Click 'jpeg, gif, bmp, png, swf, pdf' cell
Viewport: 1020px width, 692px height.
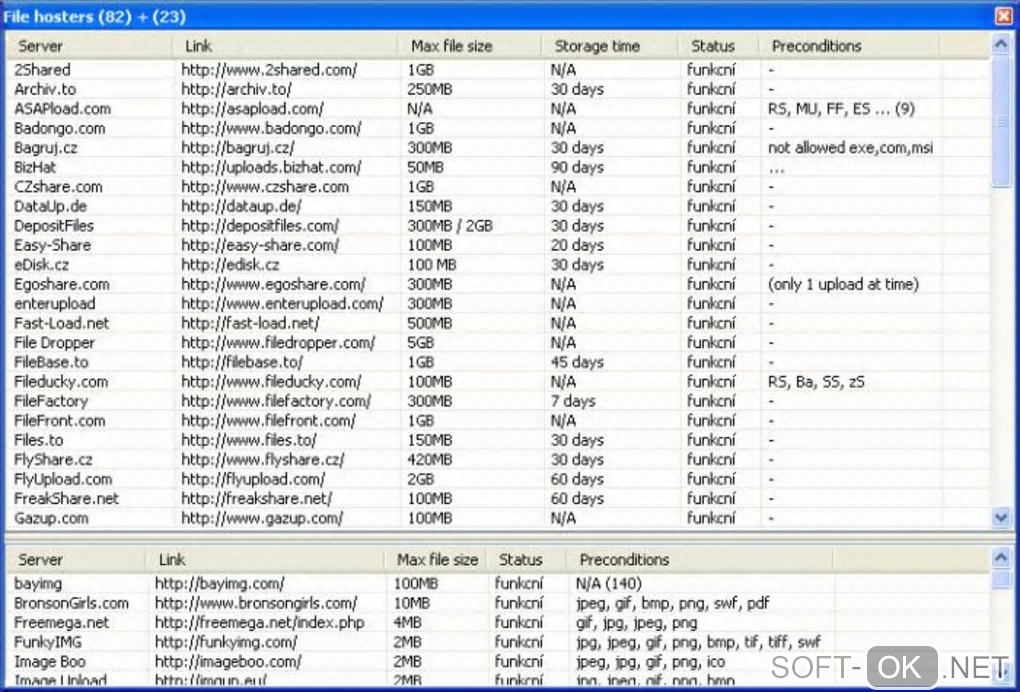[673, 603]
